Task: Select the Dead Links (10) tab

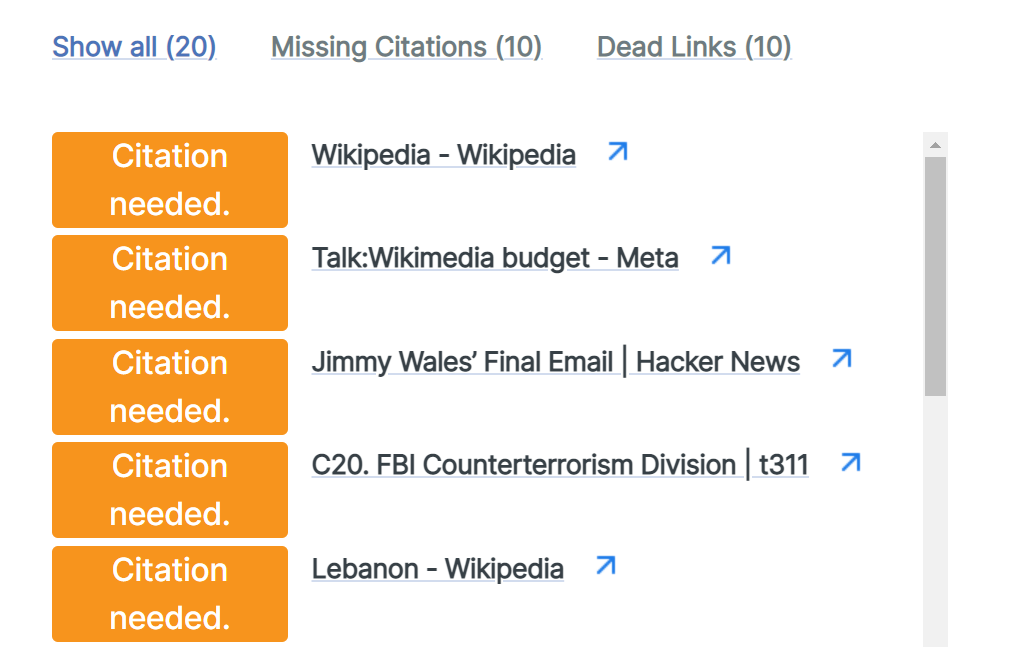Action: click(x=694, y=47)
